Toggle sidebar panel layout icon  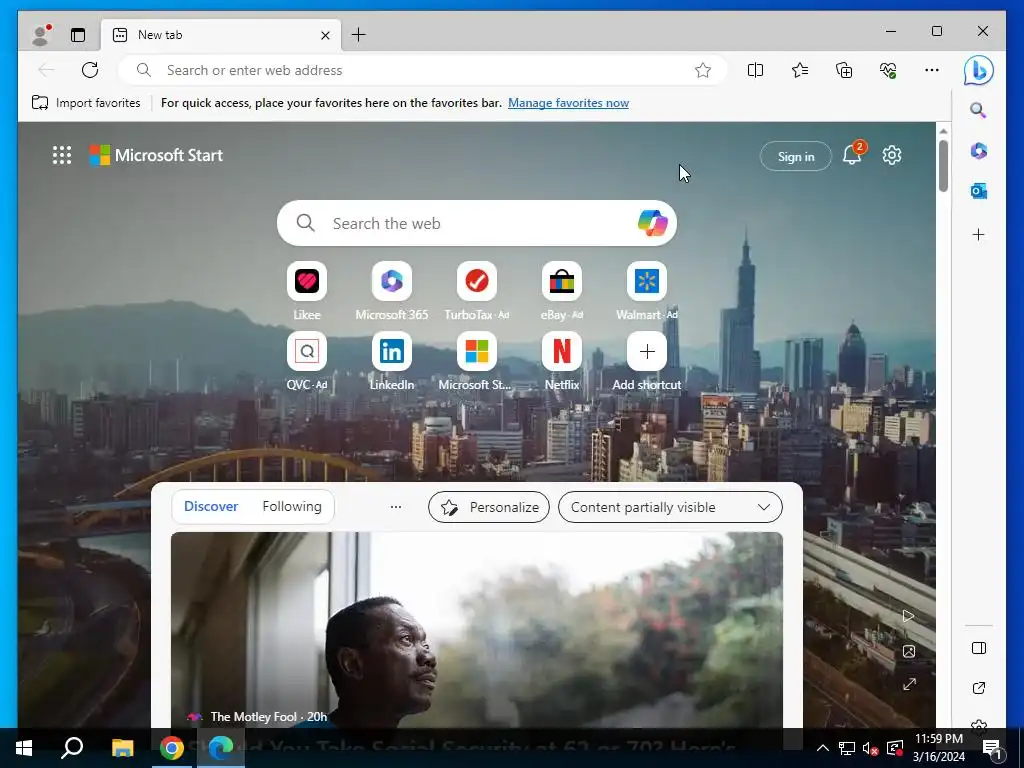coord(978,648)
